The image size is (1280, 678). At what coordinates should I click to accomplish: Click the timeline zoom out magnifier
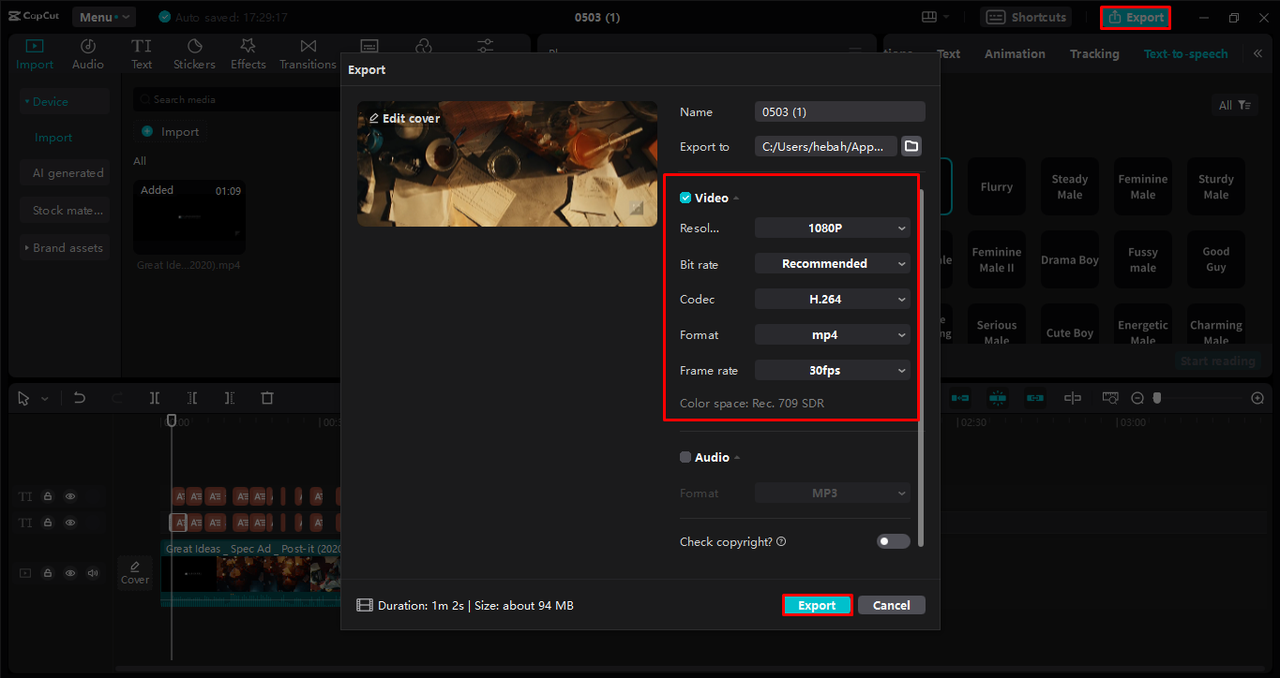(1137, 398)
